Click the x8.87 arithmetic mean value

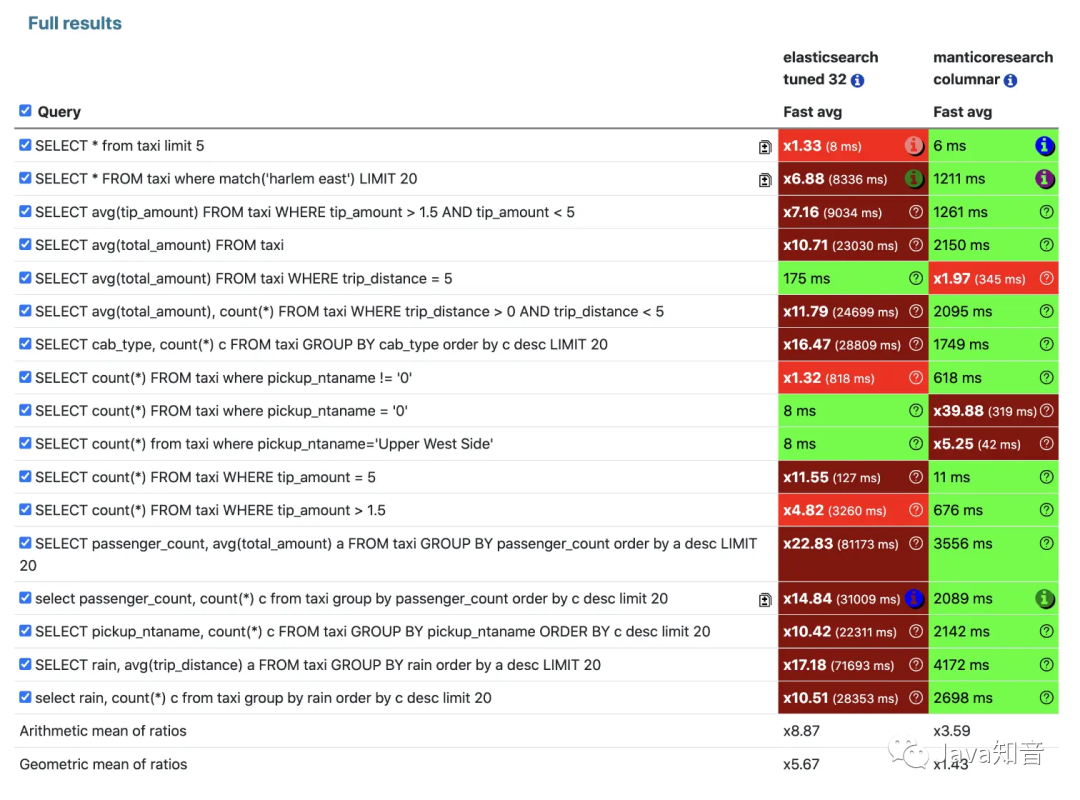pyautogui.click(x=802, y=731)
